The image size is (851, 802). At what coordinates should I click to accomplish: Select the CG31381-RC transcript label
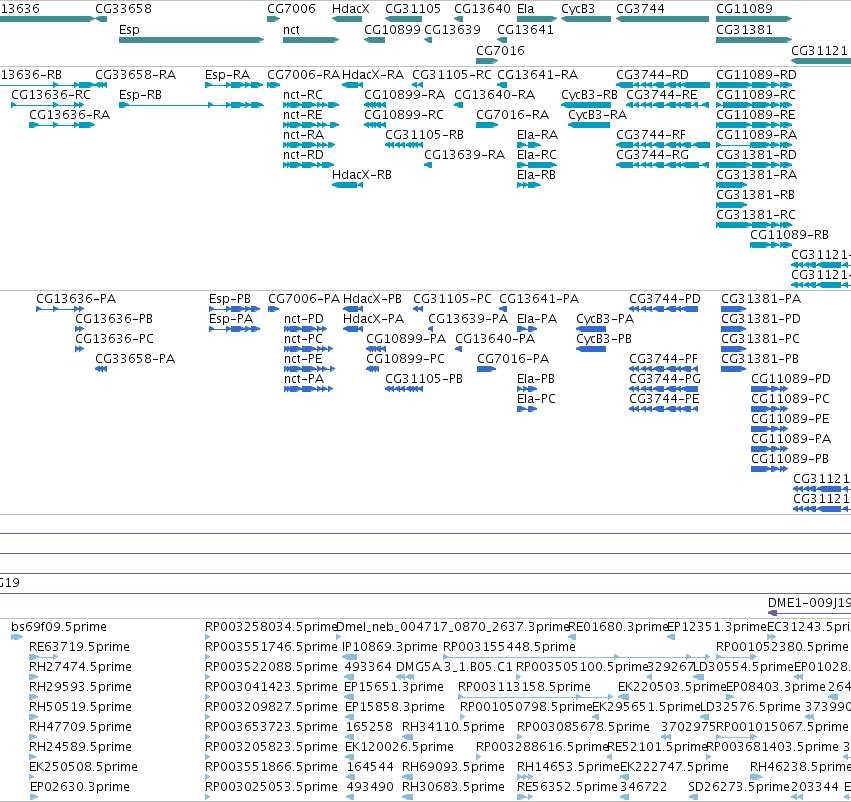pyautogui.click(x=755, y=215)
